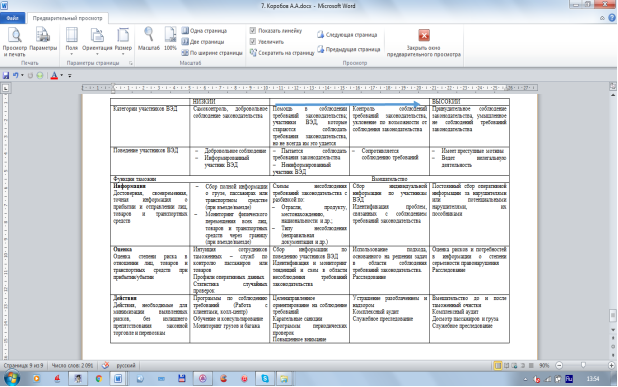Viewport: 618px width, 387px height.
Task: Select the Предварительный просмотр tab
Action: coord(67,18)
